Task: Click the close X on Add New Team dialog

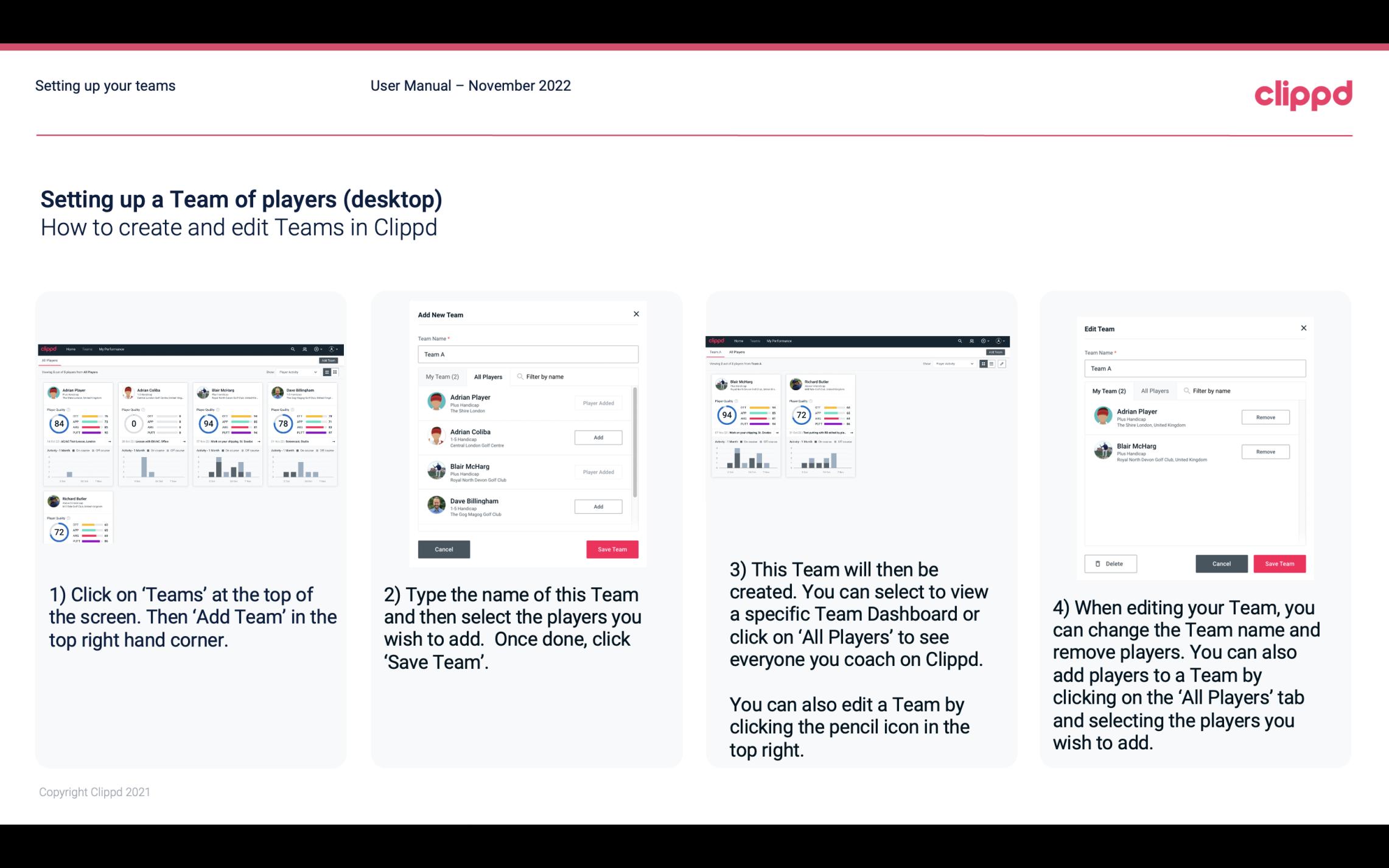Action: click(636, 314)
